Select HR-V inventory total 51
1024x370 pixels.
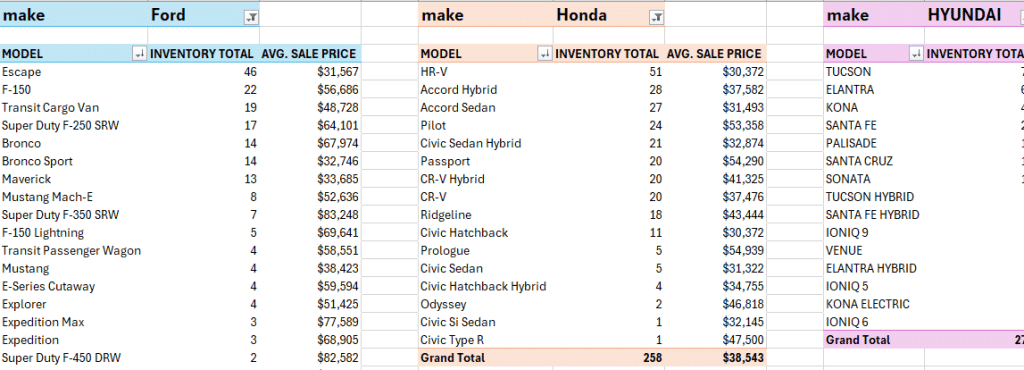(x=609, y=72)
